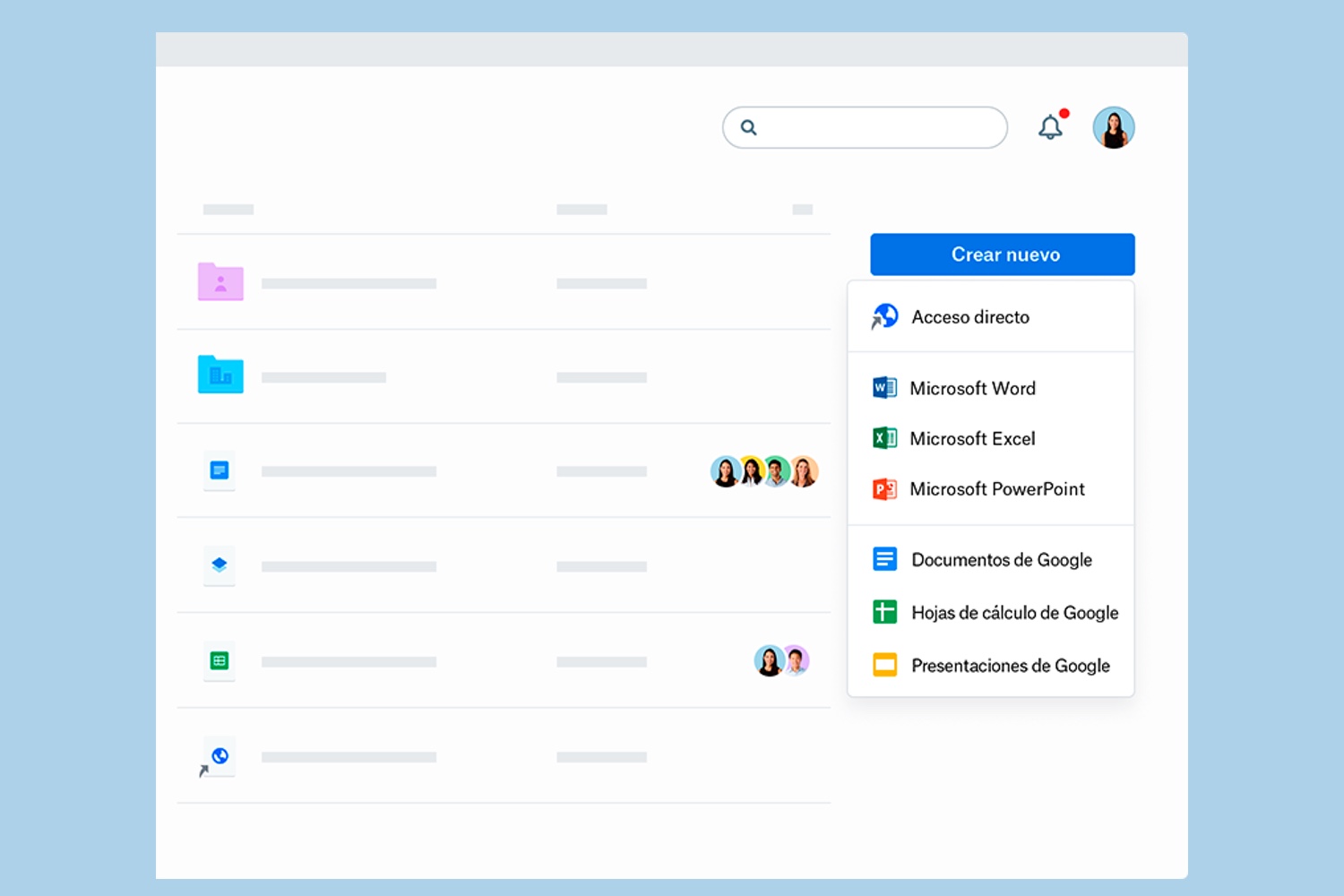Choose Documentos de Google
Viewport: 1344px width, 896px height.
pyautogui.click(x=991, y=559)
